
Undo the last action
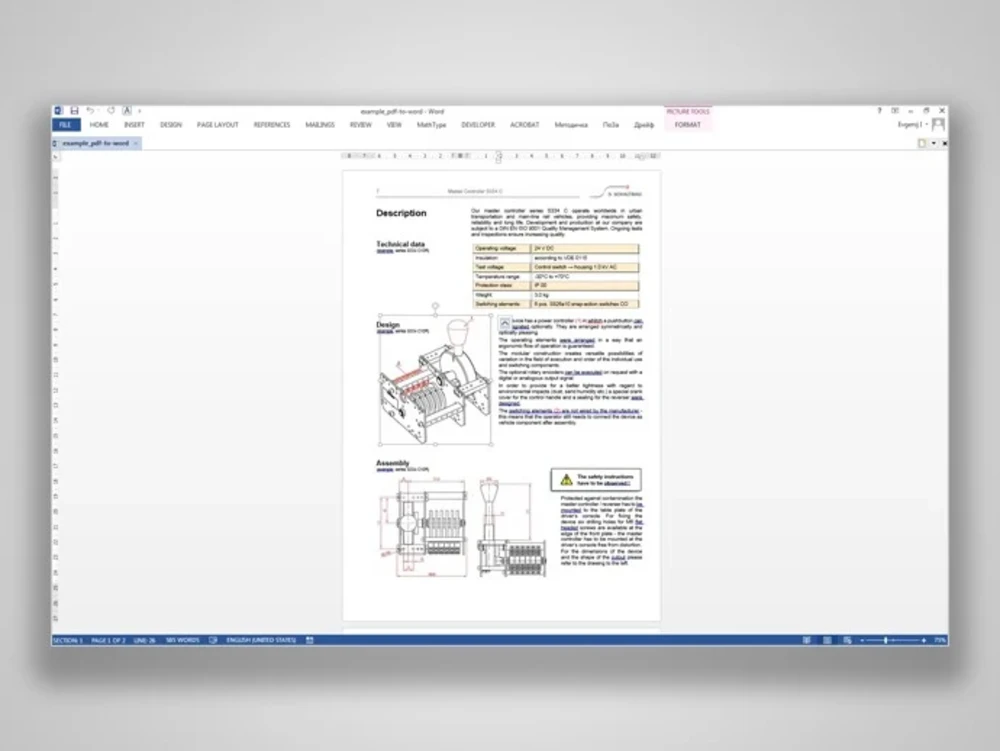pyautogui.click(x=91, y=111)
